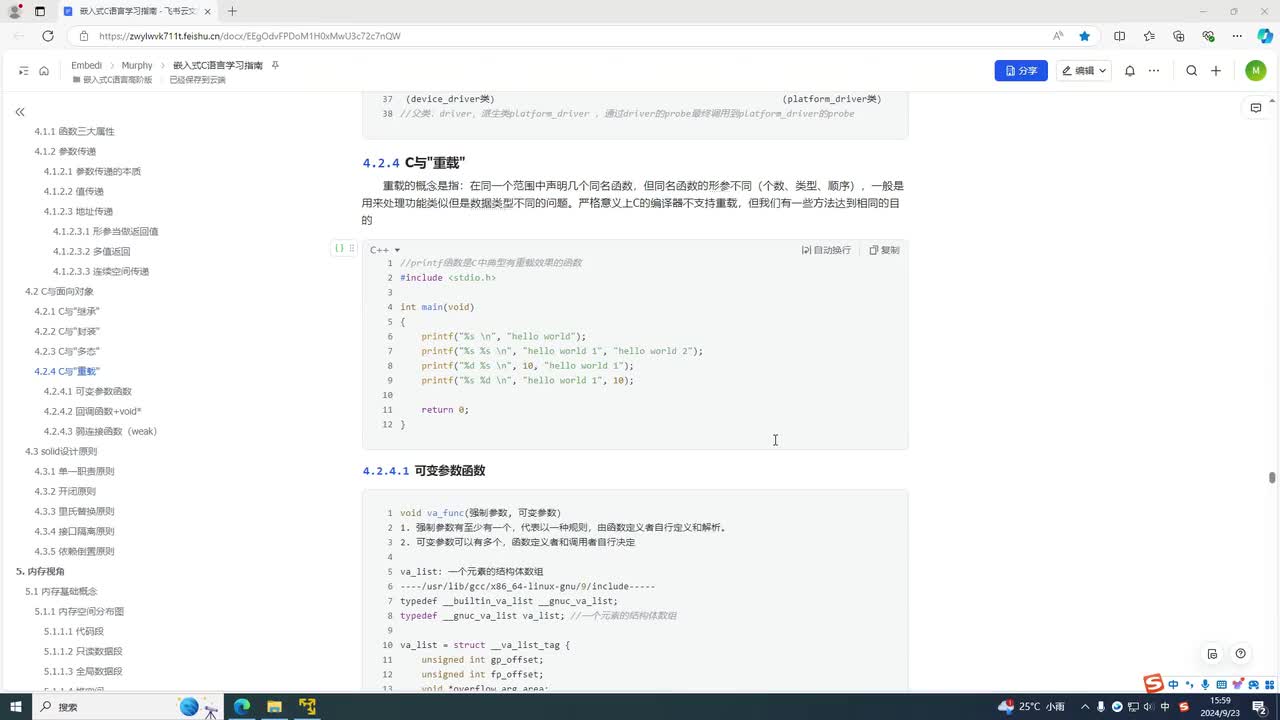The image size is (1280, 720).
Task: Open the browser favorites list icon
Action: (x=1149, y=36)
